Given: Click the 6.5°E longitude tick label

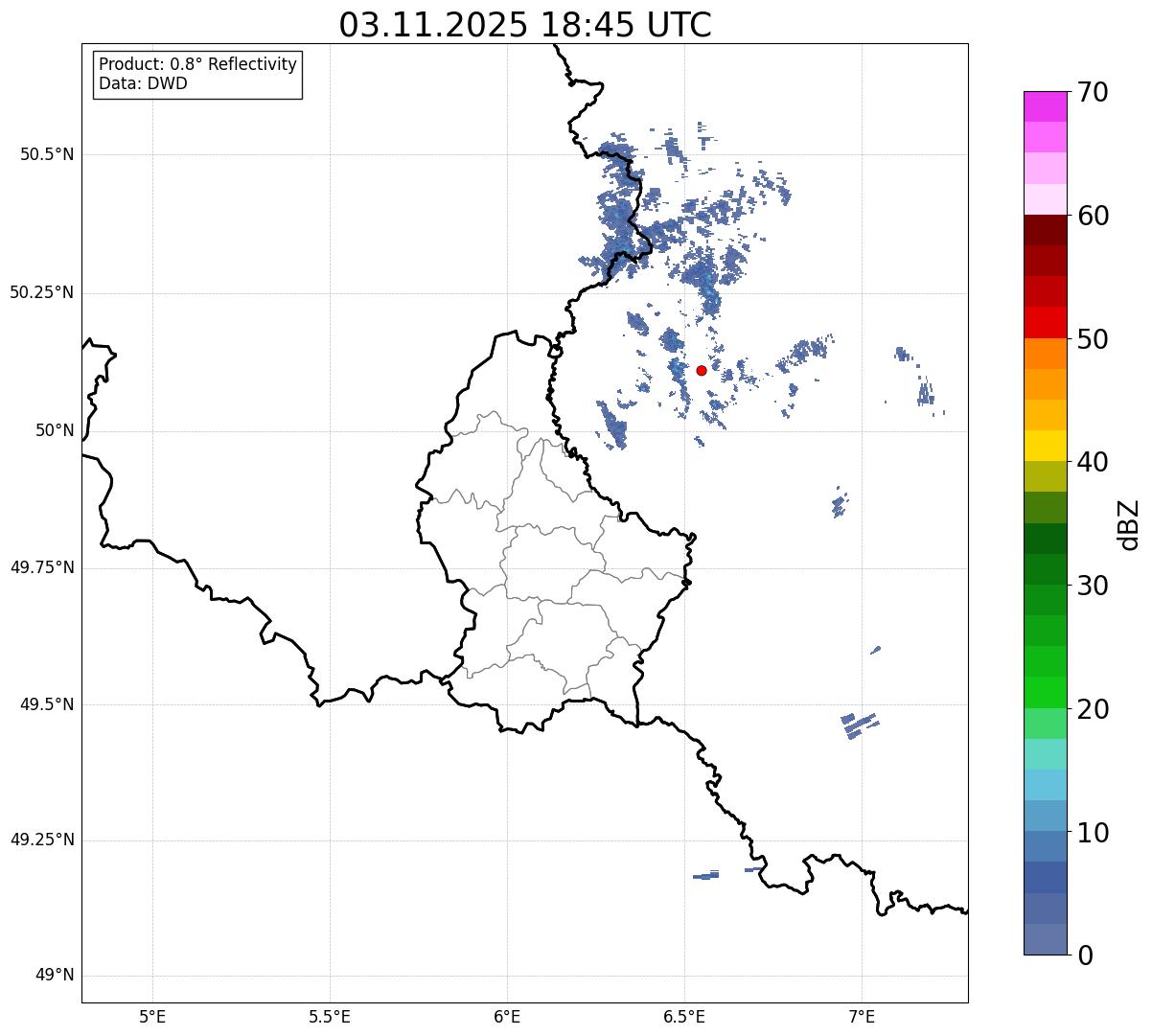Looking at the screenshot, I should (684, 1016).
